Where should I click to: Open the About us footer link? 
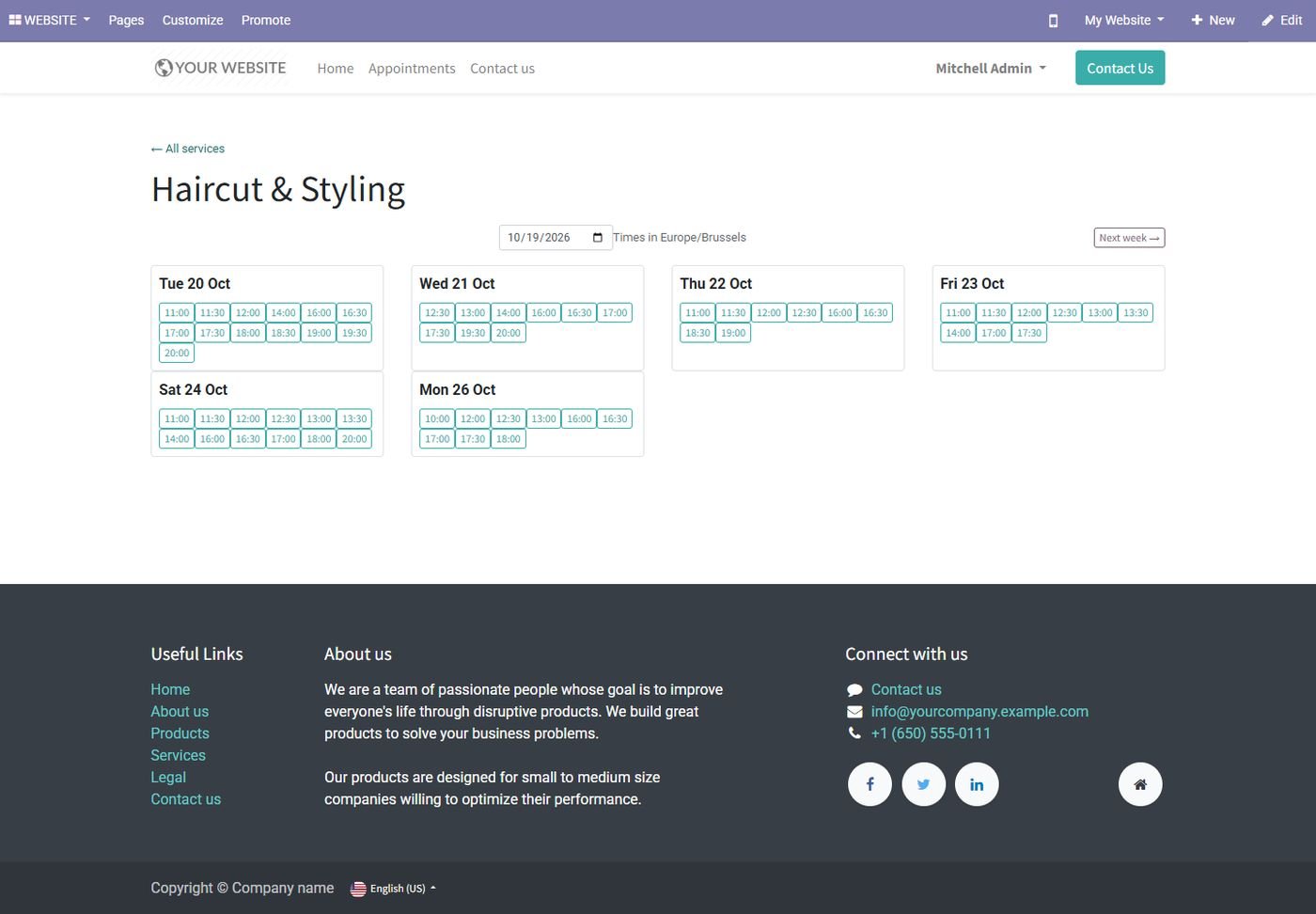pyautogui.click(x=180, y=712)
